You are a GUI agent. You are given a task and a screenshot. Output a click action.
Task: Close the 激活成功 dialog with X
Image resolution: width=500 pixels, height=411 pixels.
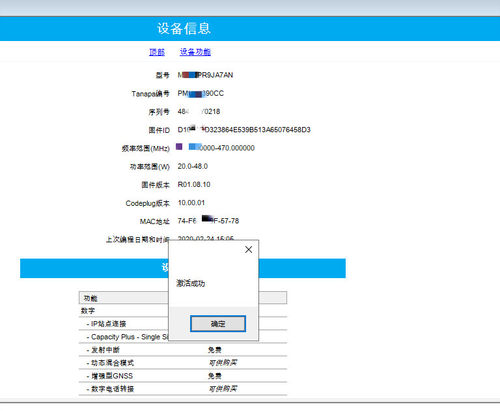pyautogui.click(x=248, y=250)
